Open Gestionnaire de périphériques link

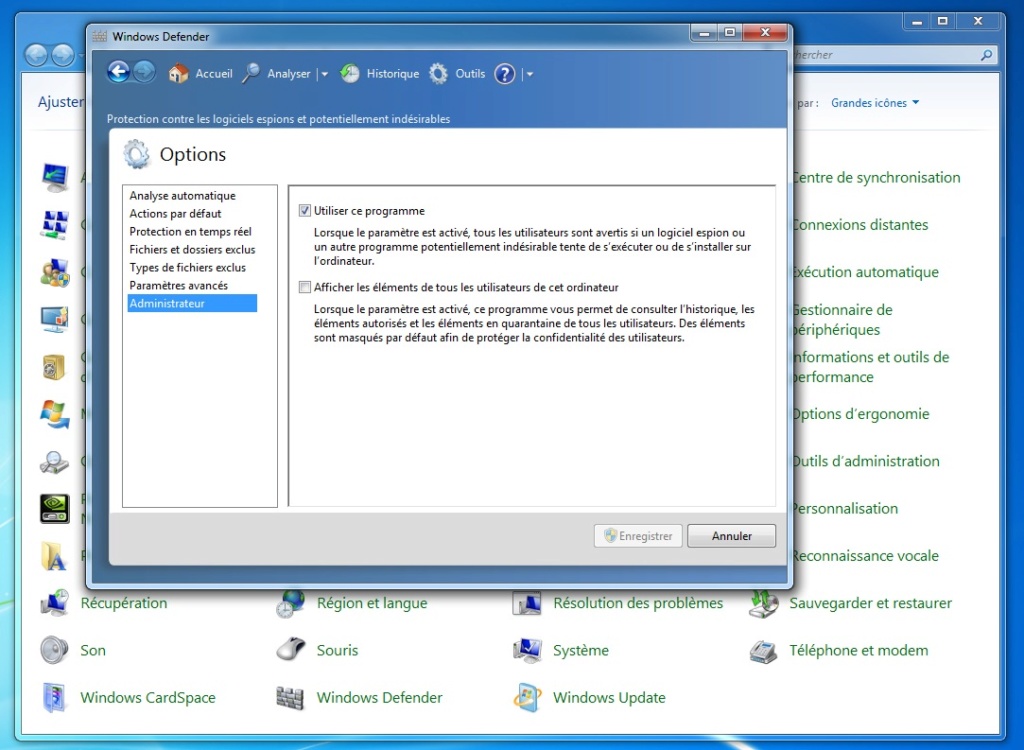[842, 319]
